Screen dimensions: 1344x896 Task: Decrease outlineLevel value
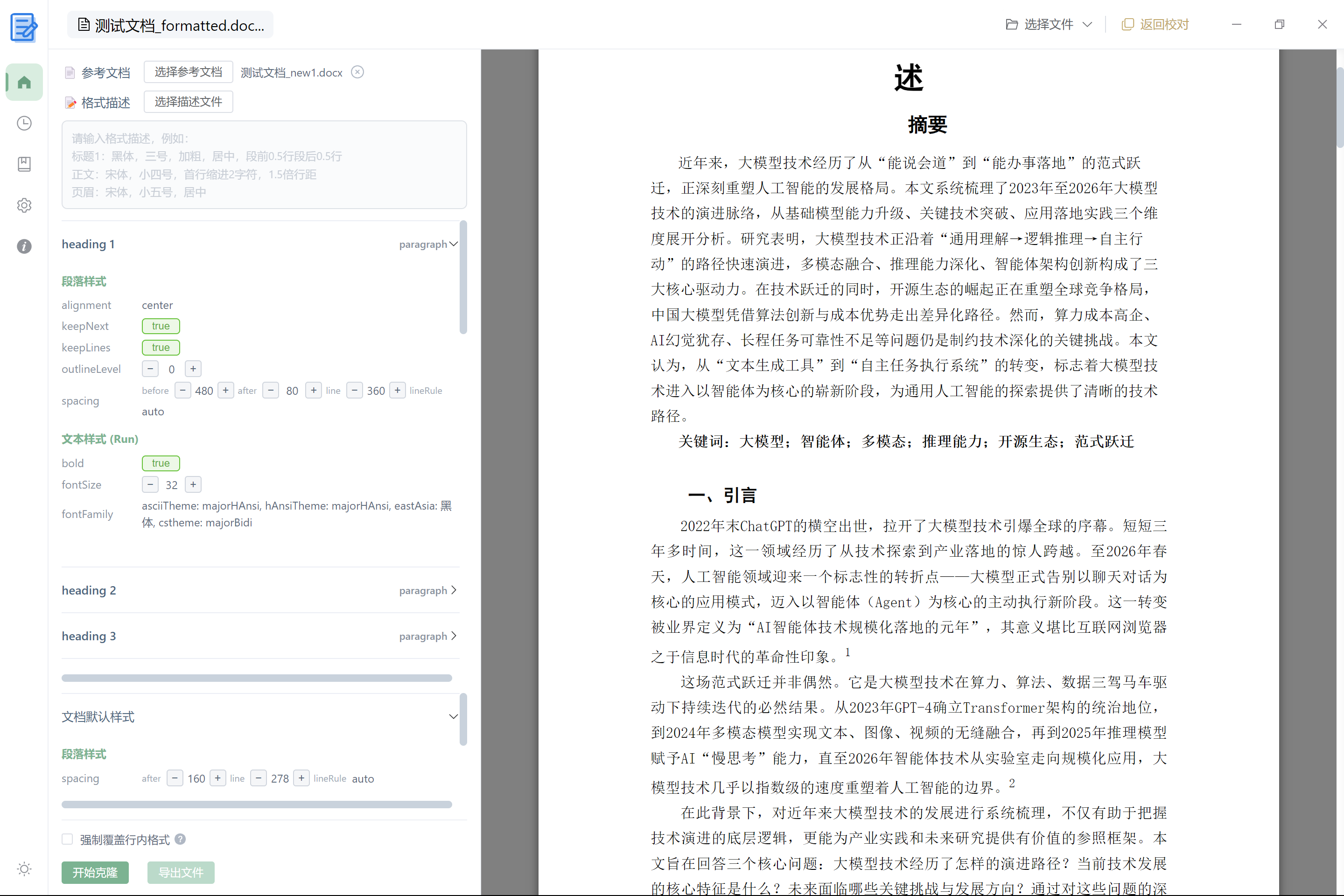tap(150, 369)
